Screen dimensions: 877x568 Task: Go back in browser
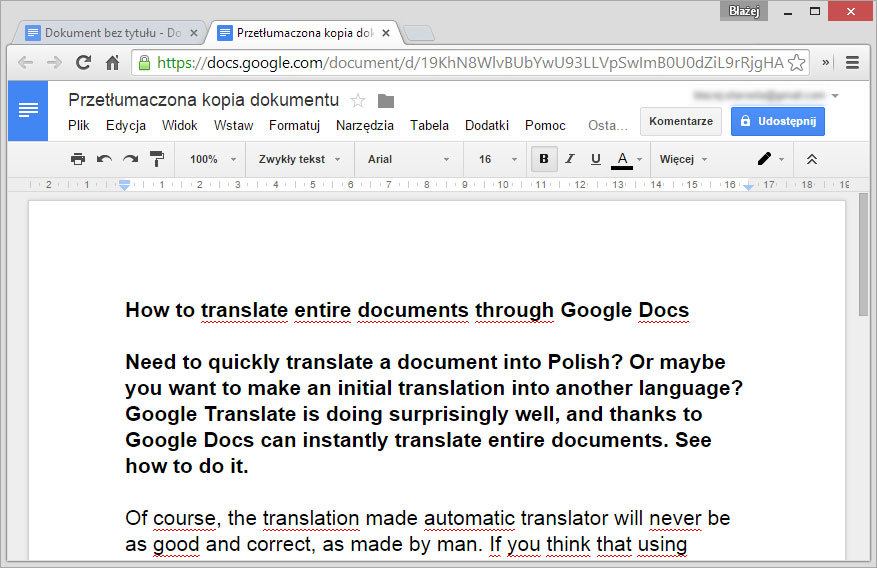(25, 63)
